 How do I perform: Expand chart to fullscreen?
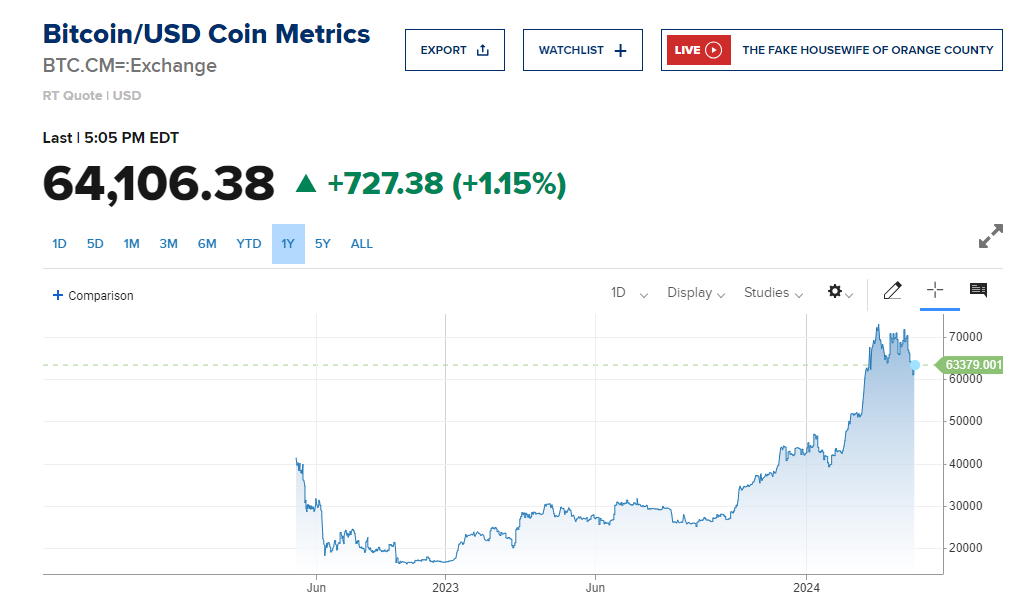click(990, 237)
